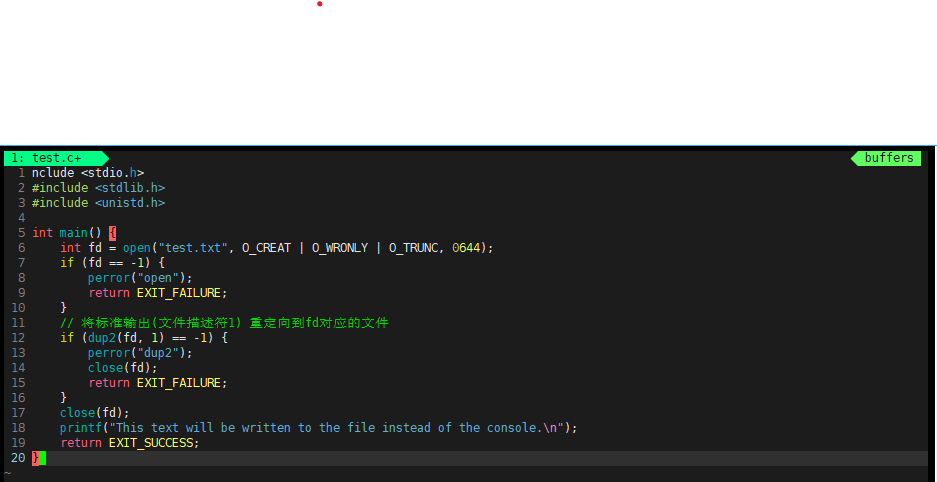
Task: Click close(fd); on line 17
Action: (x=94, y=413)
